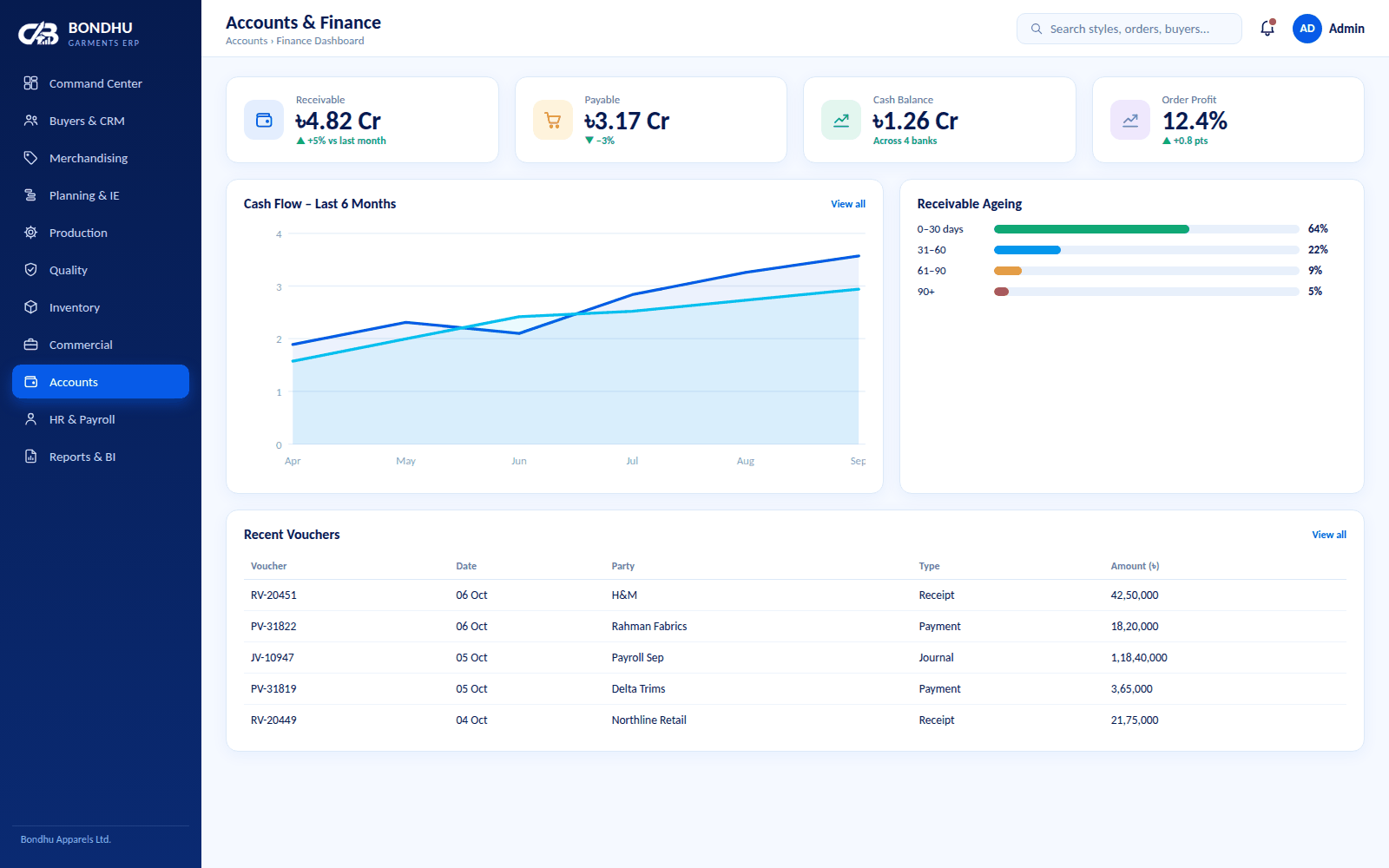The image size is (1389, 868).
Task: Click the Planning & IE icon
Action: click(31, 195)
